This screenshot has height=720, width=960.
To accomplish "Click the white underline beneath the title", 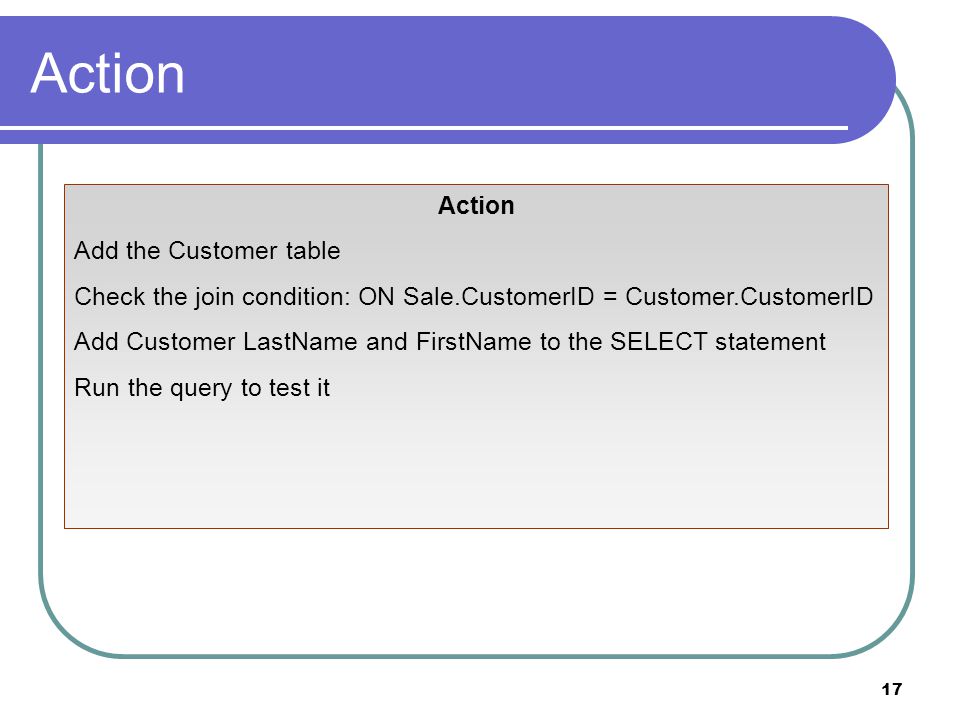I will click(x=424, y=128).
